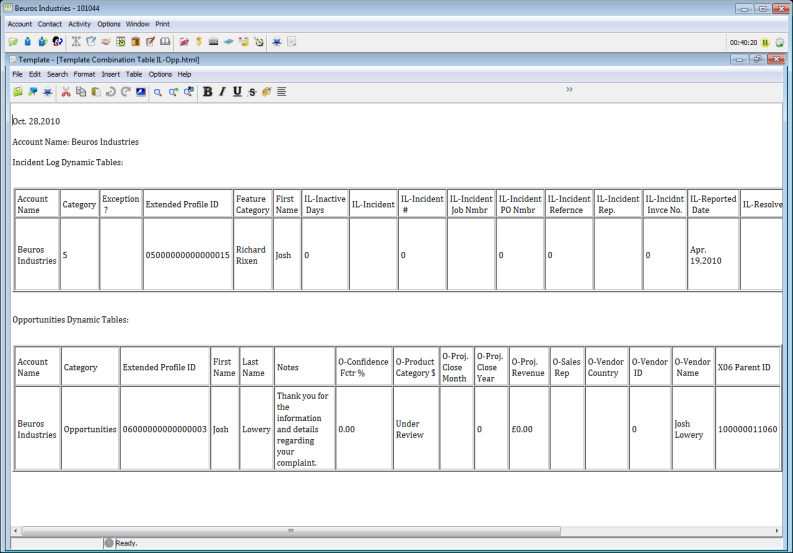Print the template from editor toolbar
The width and height of the screenshot is (793, 553).
(x=48, y=92)
